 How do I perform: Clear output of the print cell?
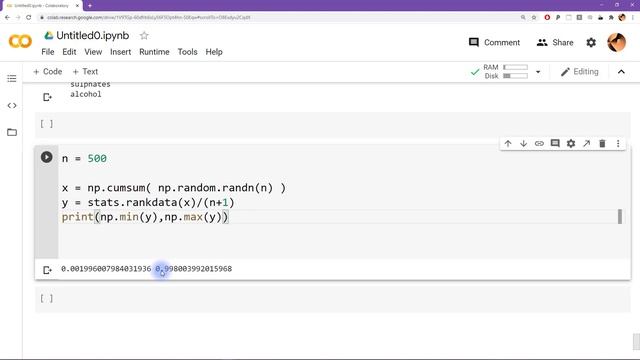47,270
